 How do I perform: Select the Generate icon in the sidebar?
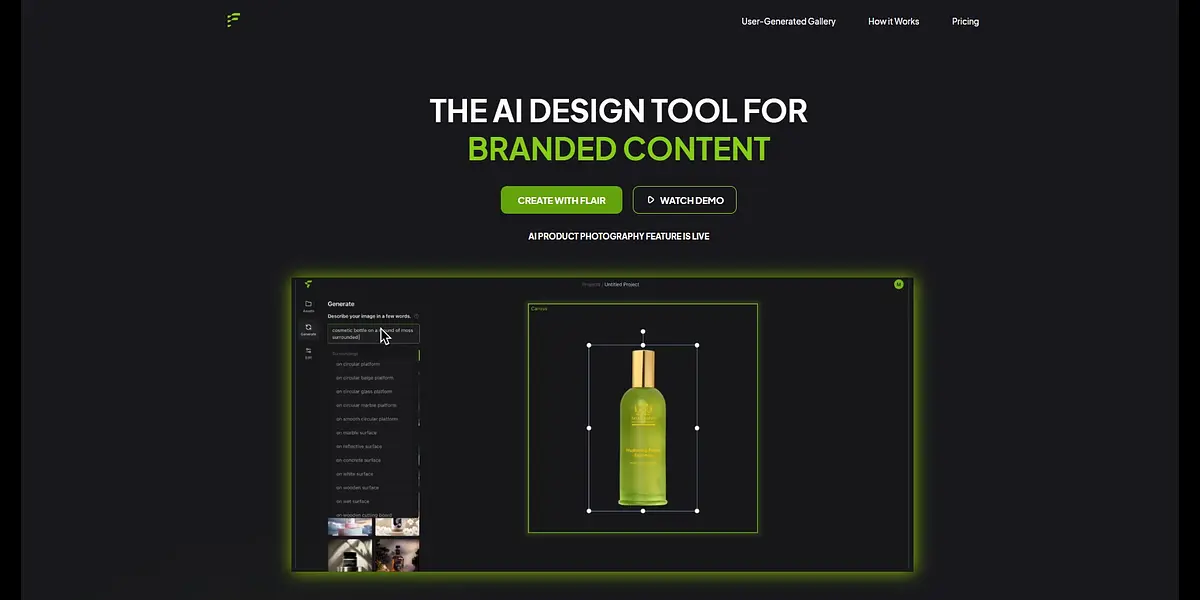tap(308, 329)
